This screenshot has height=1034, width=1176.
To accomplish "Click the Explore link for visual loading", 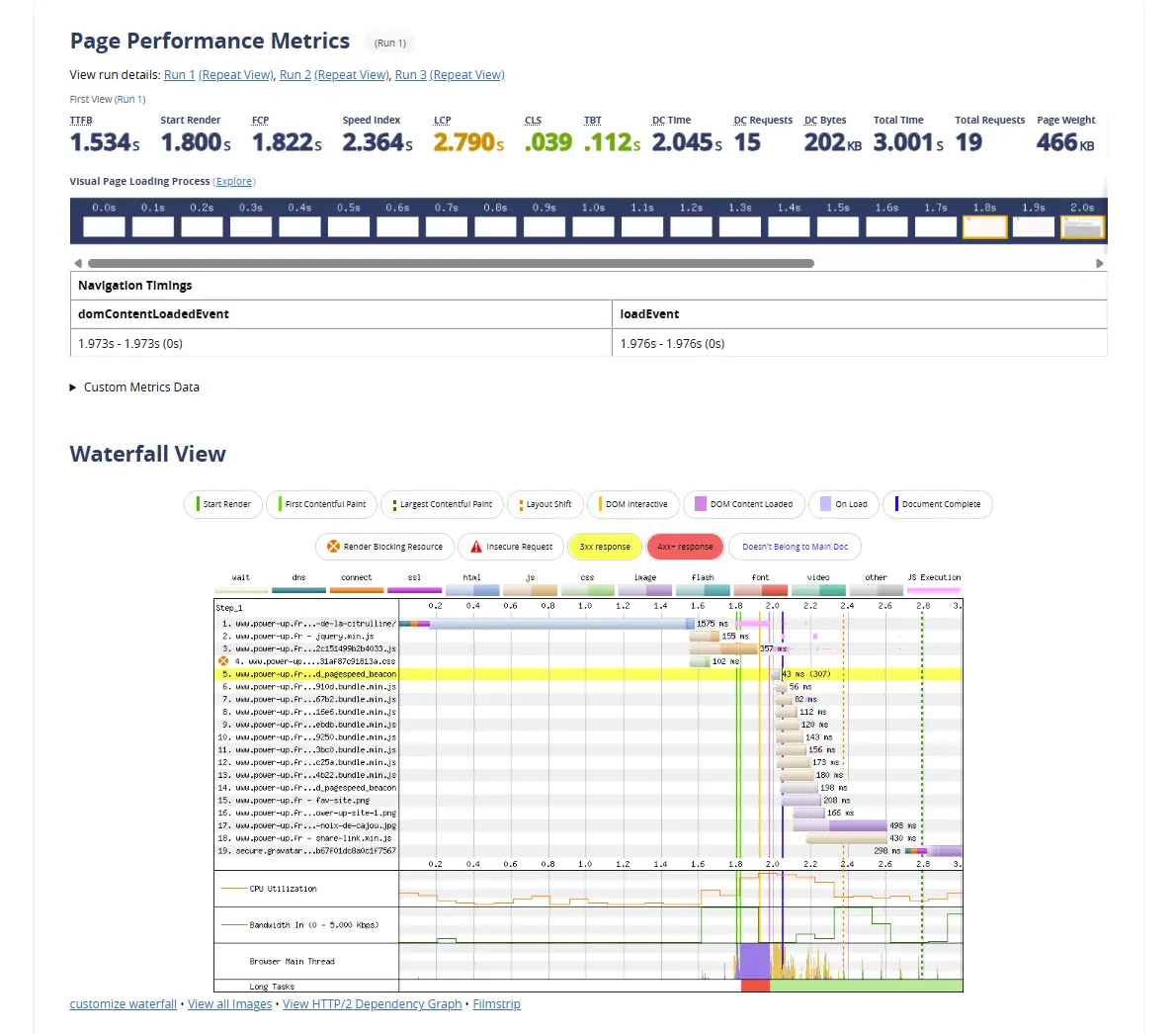I will coord(234,182).
